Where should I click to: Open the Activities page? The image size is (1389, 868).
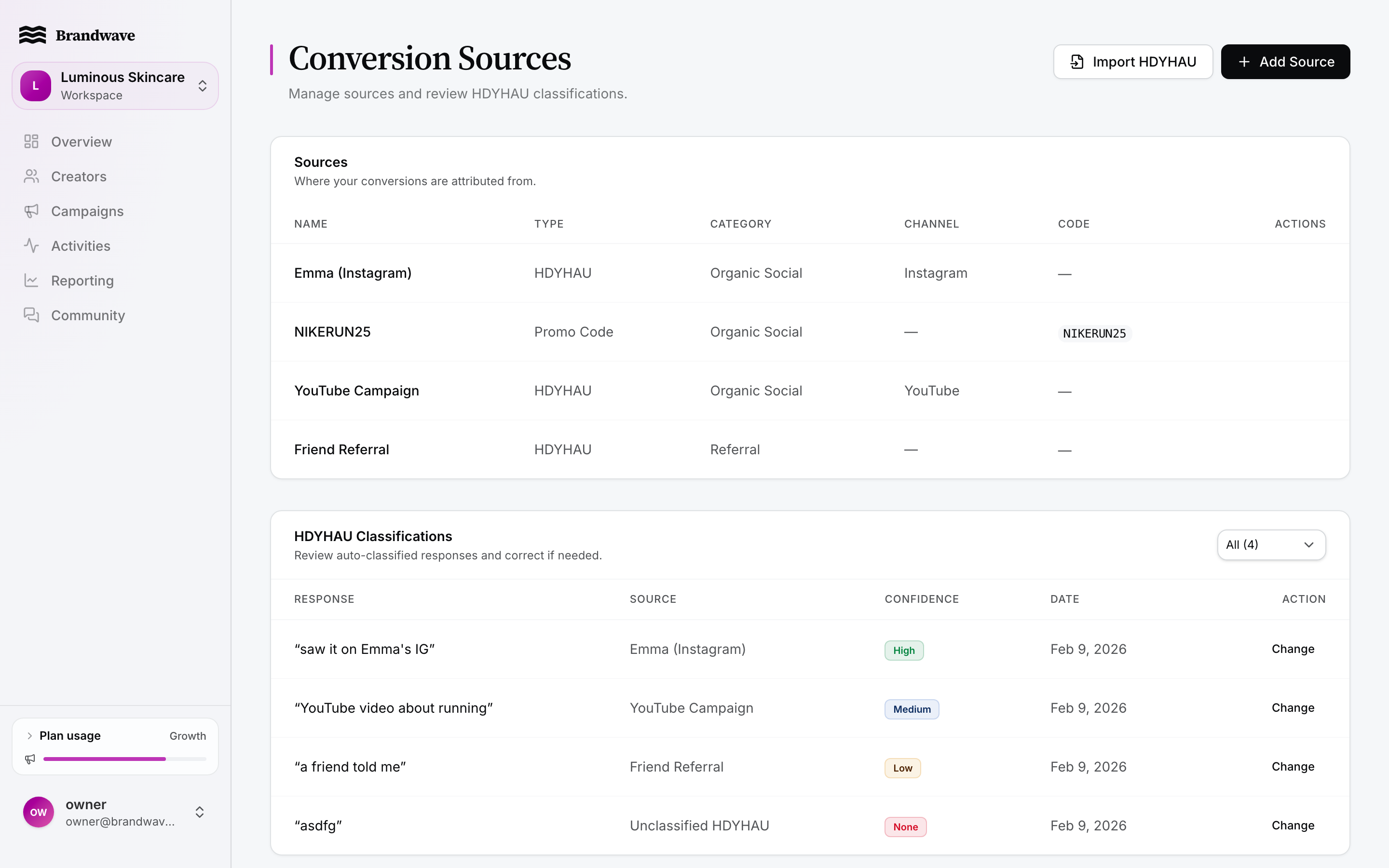pos(81,246)
